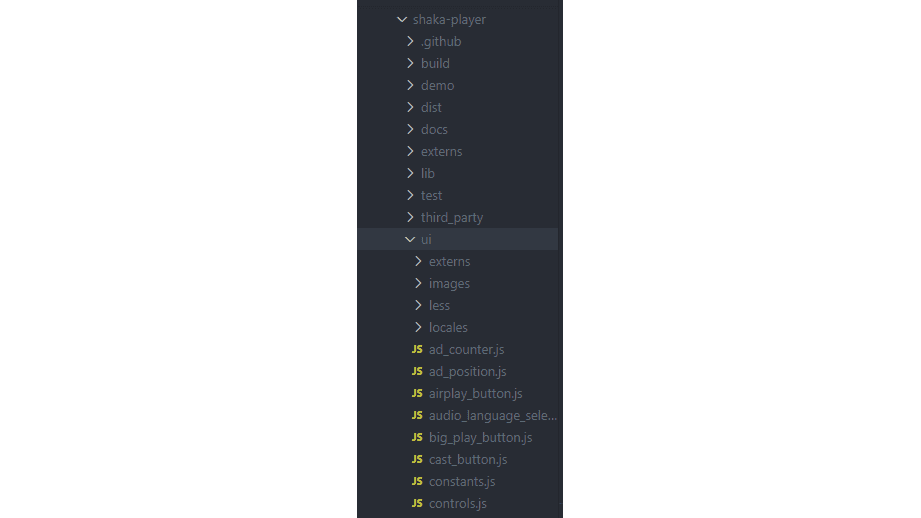
Task: Expand the images folder under ui
Action: pyautogui.click(x=449, y=284)
